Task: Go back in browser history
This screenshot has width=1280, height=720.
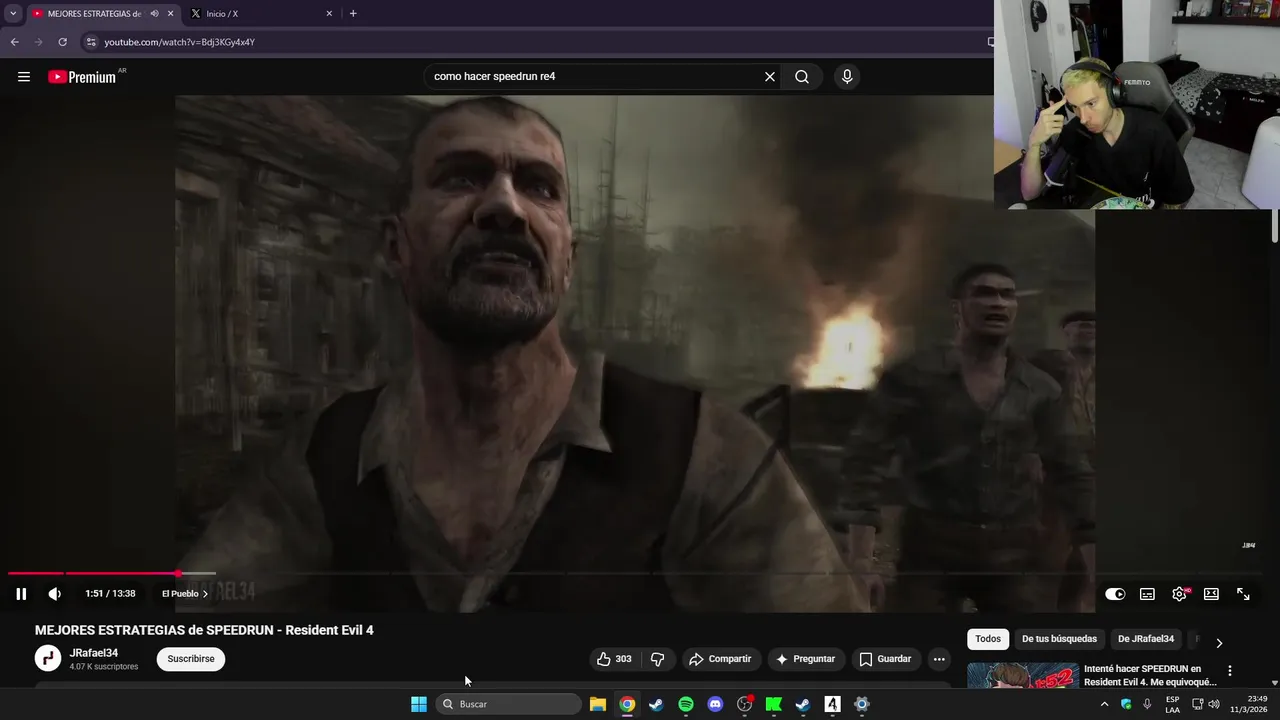Action: (15, 42)
